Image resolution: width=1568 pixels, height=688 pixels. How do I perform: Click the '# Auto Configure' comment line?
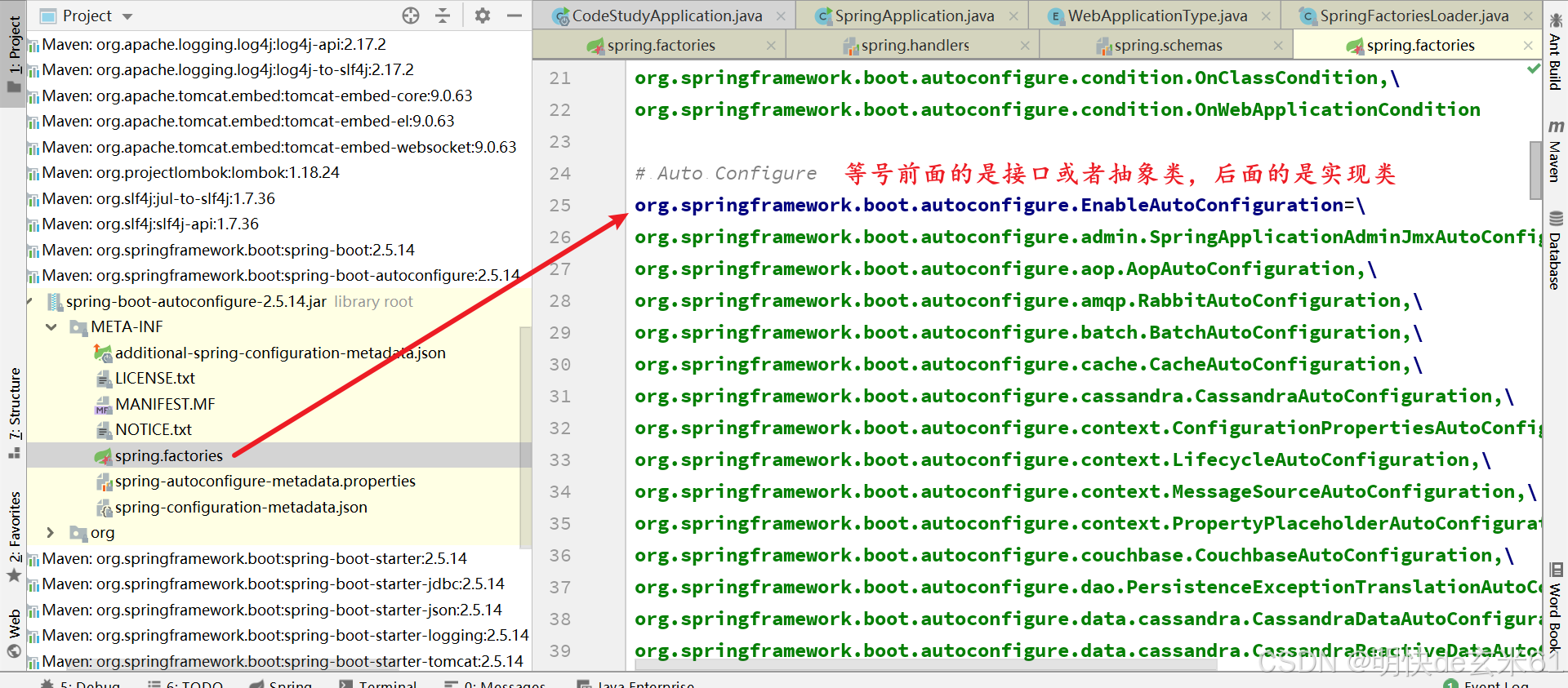tap(726, 174)
